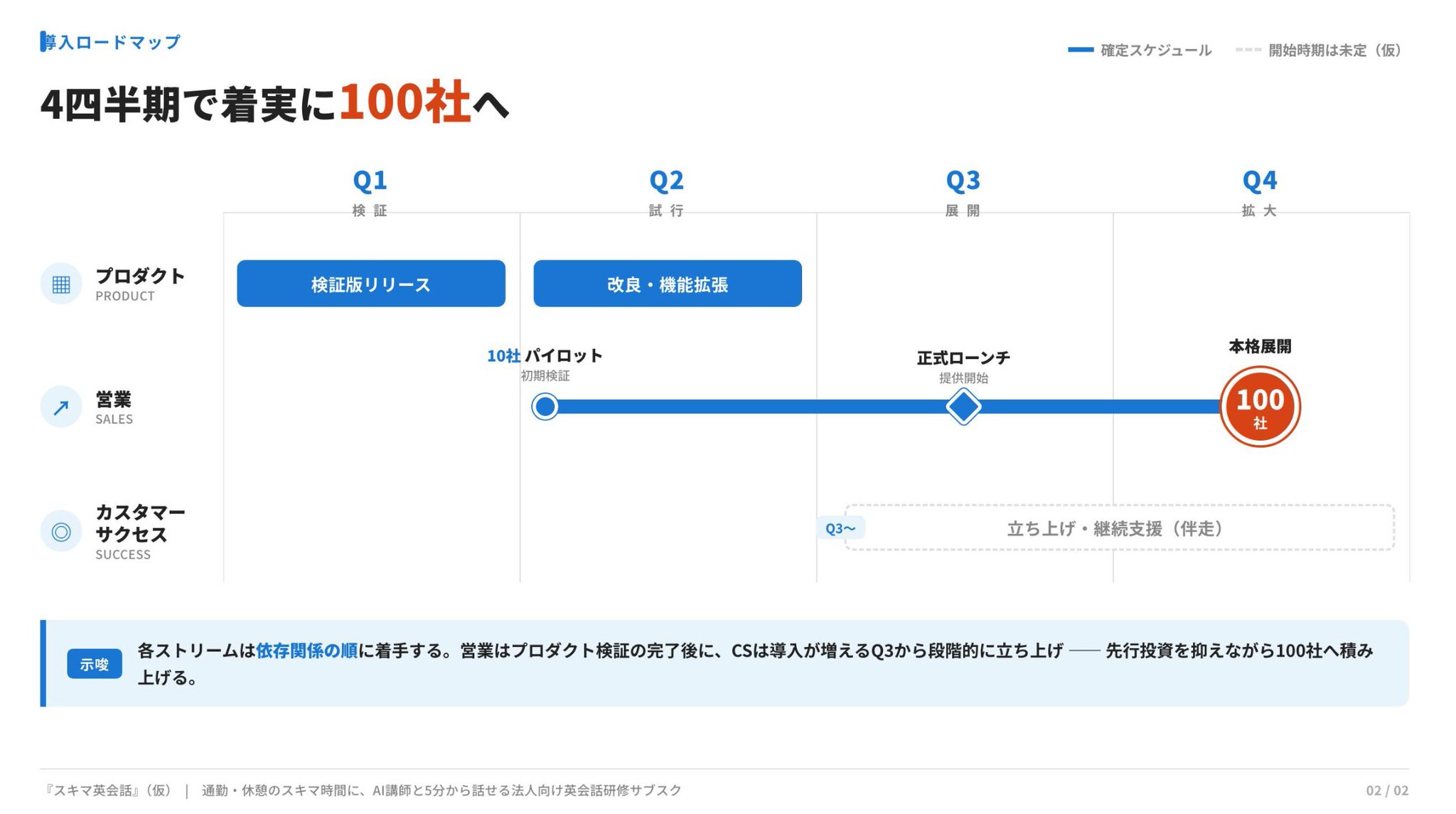
Task: Click the 営業 row label
Action: click(x=114, y=400)
